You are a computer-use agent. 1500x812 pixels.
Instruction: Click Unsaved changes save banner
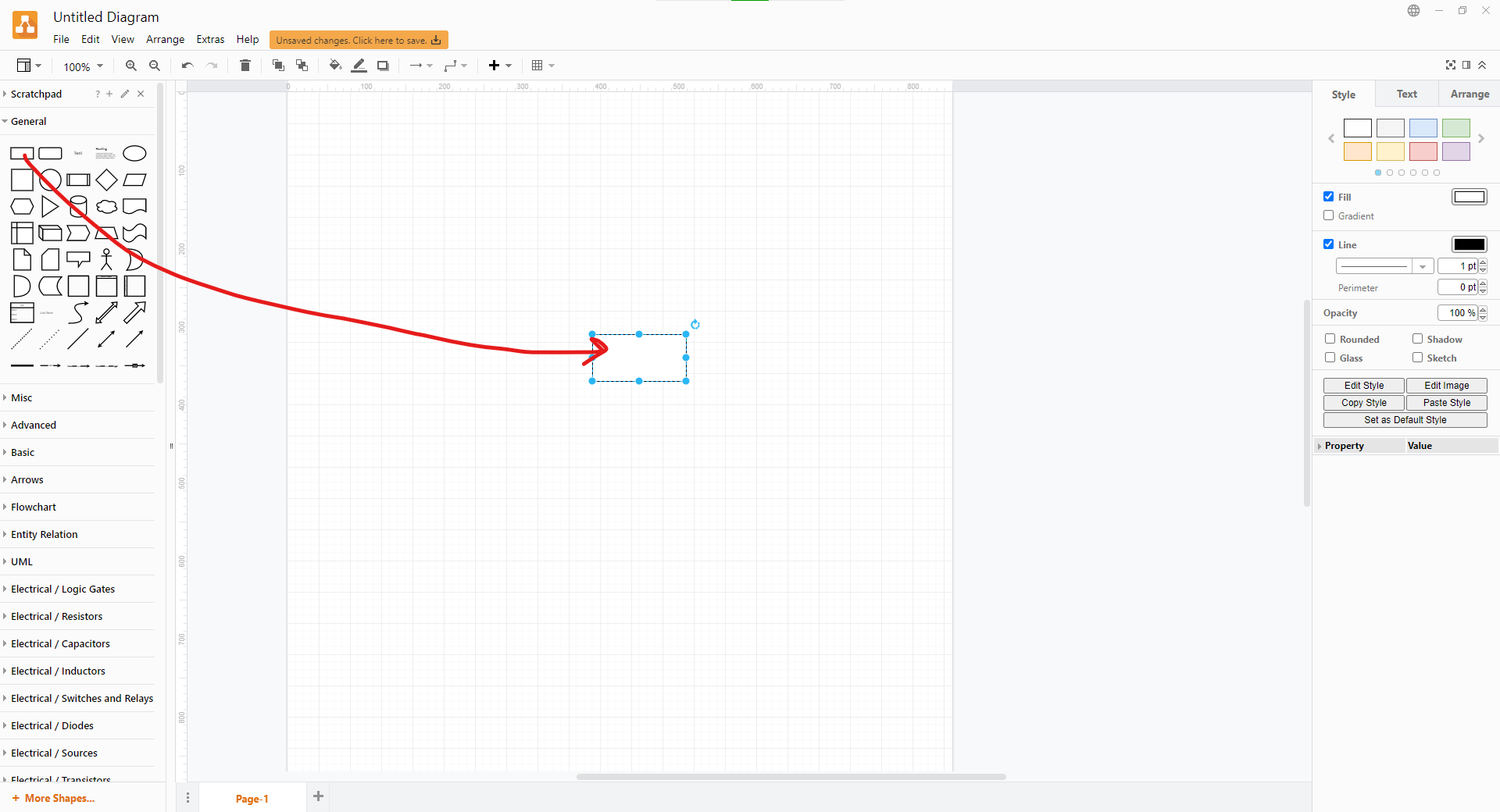tap(358, 39)
